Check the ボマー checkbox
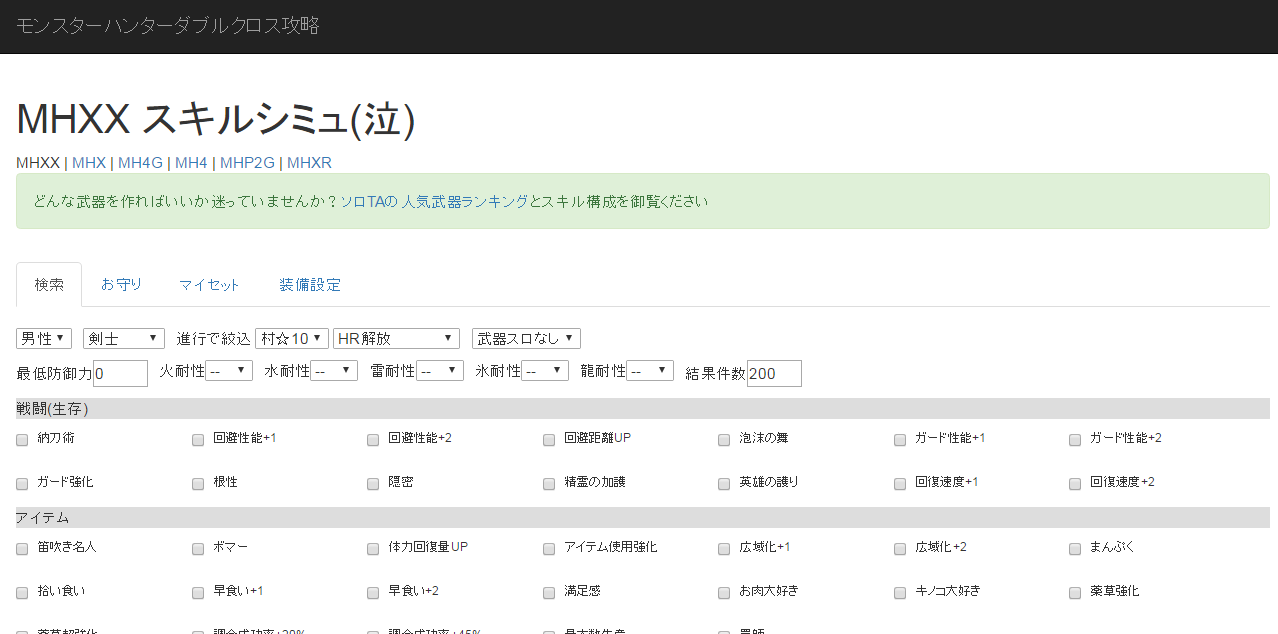This screenshot has height=634, width=1278. point(198,549)
